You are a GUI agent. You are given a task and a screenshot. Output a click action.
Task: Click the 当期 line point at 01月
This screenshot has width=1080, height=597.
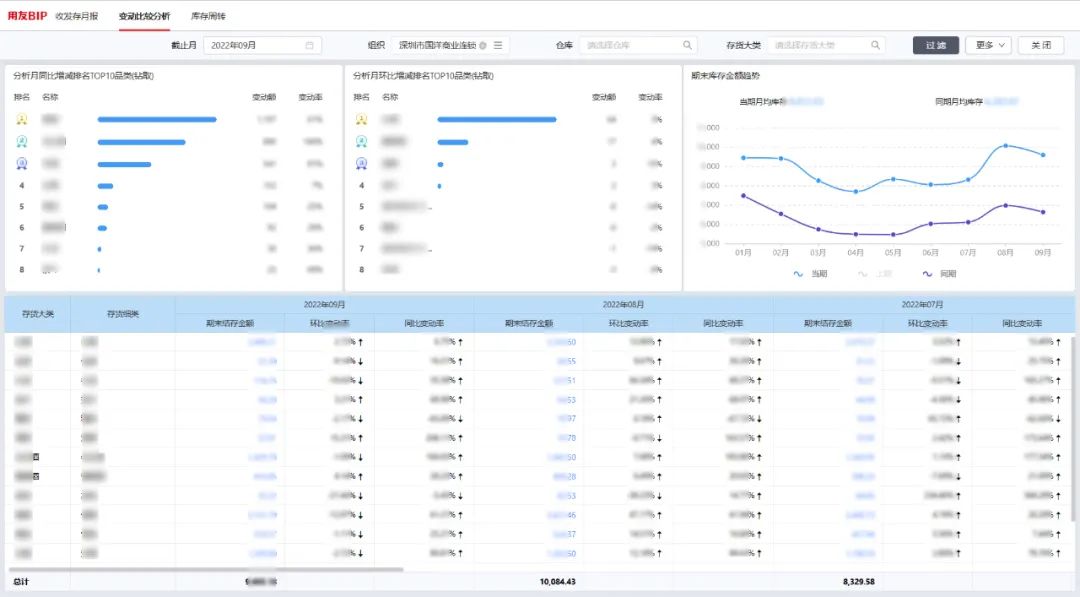coord(743,158)
